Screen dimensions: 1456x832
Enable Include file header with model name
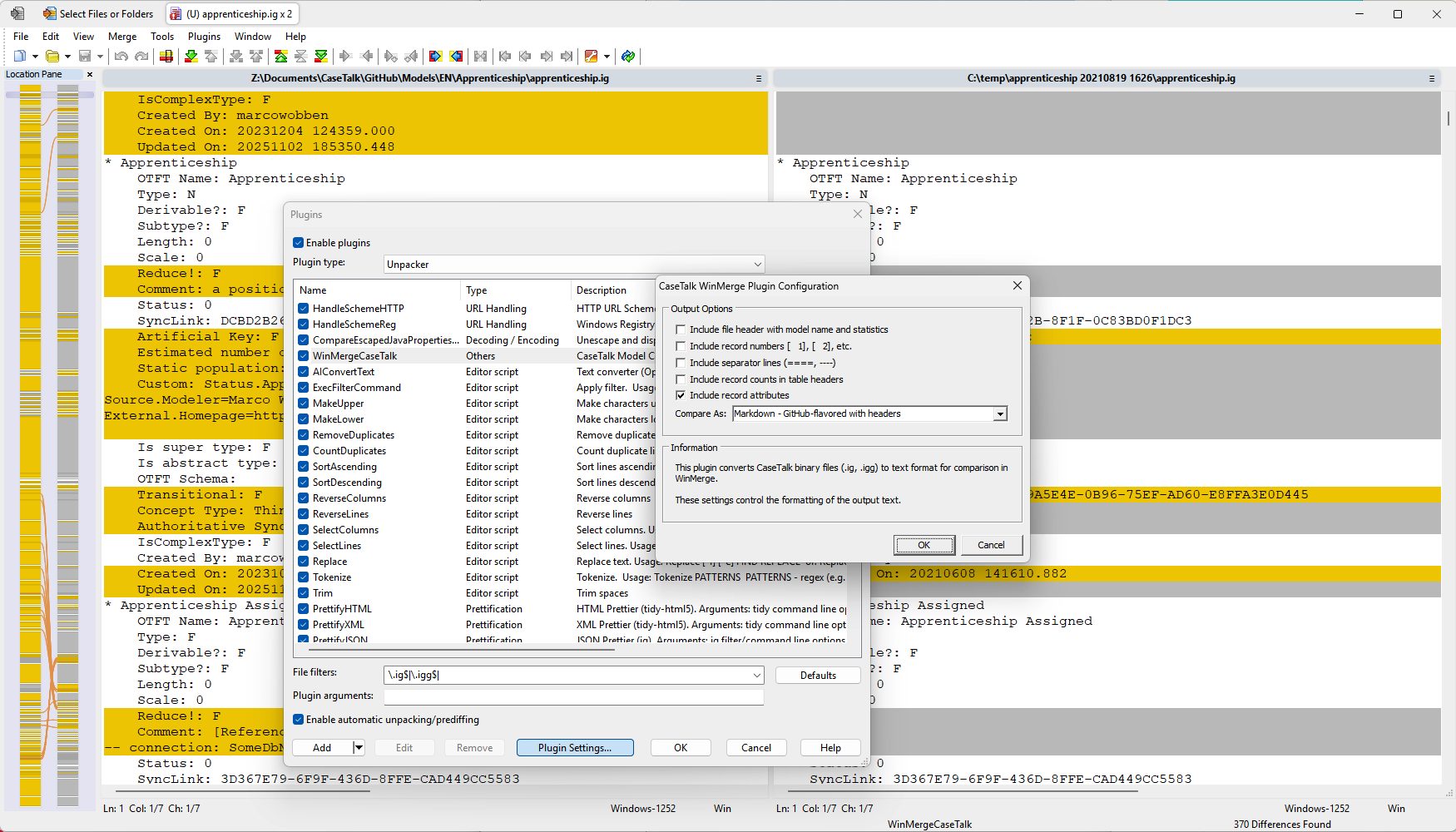pyautogui.click(x=681, y=329)
